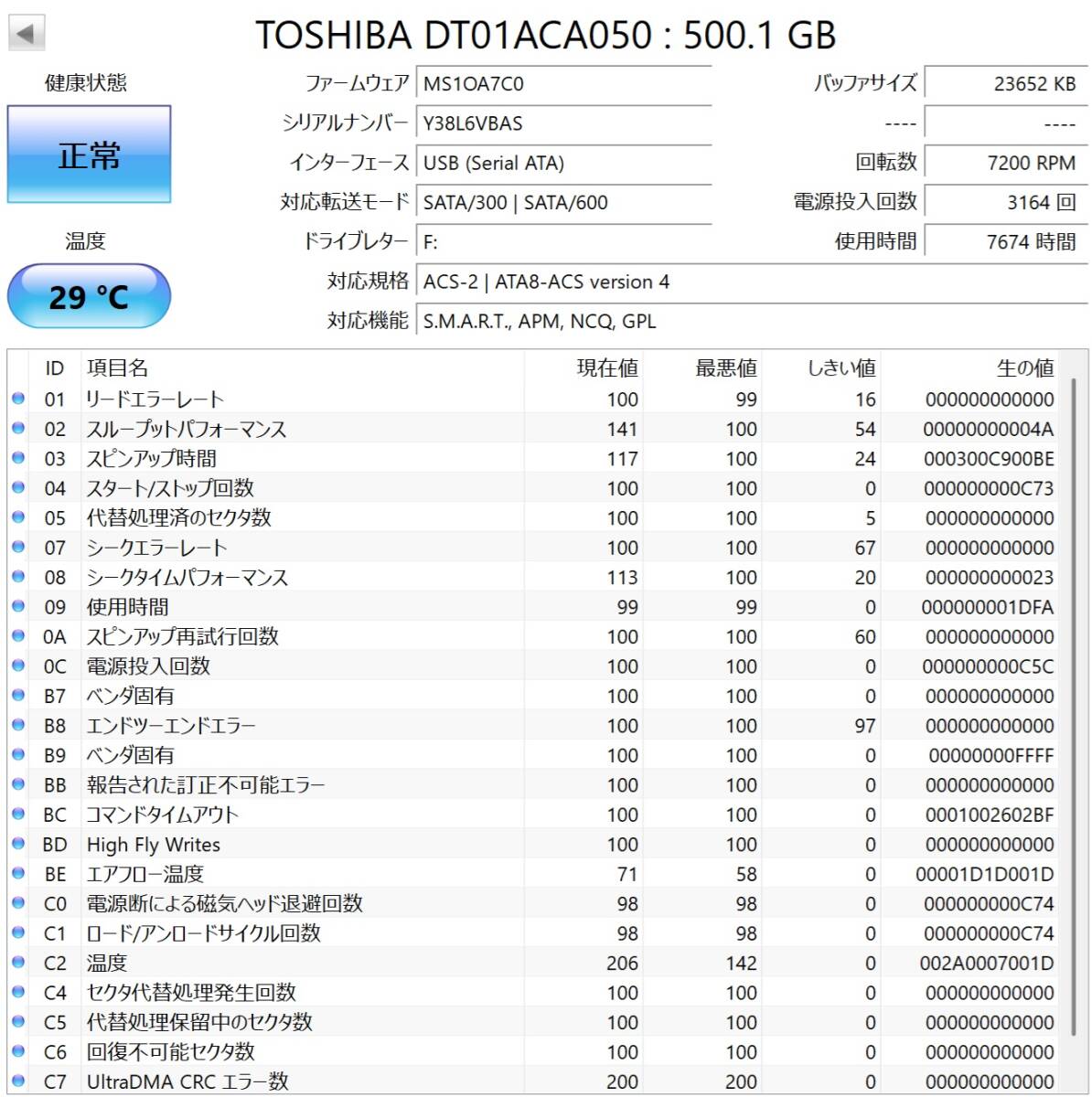Click the 現在値 column header
Image resolution: width=1092 pixels, height=1097 pixels.
click(x=583, y=367)
